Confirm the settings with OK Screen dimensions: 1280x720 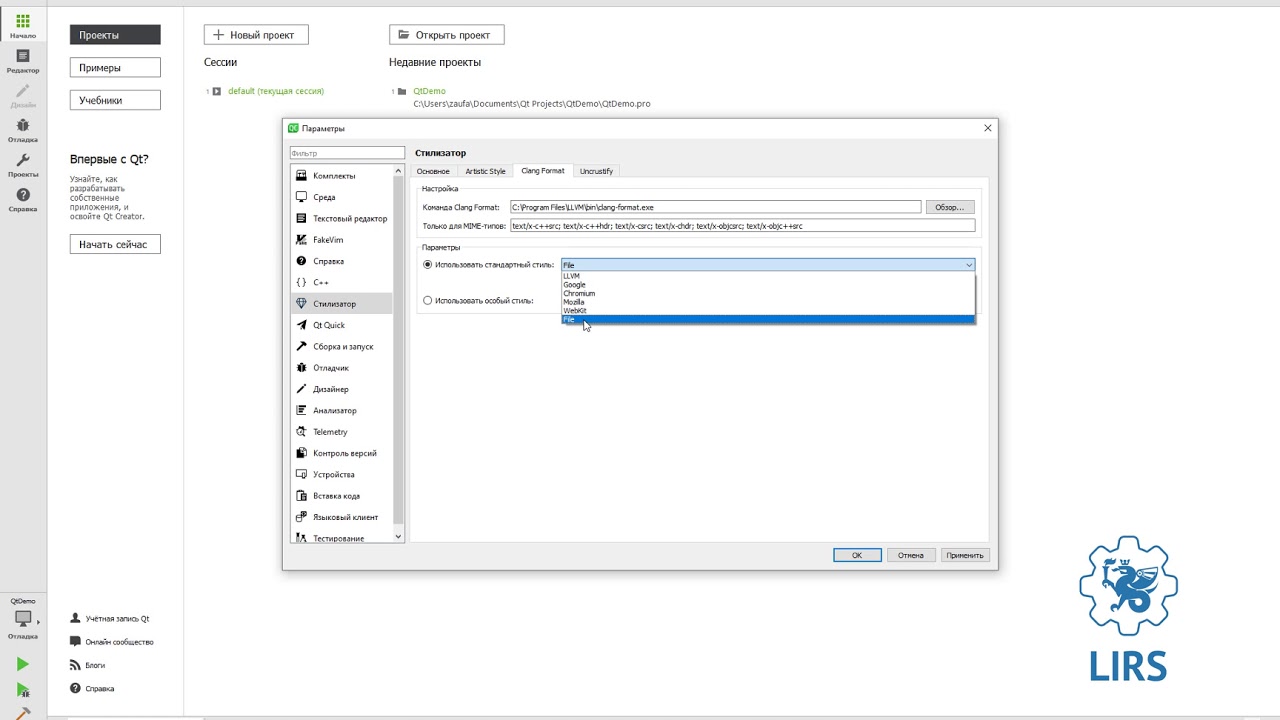point(857,555)
